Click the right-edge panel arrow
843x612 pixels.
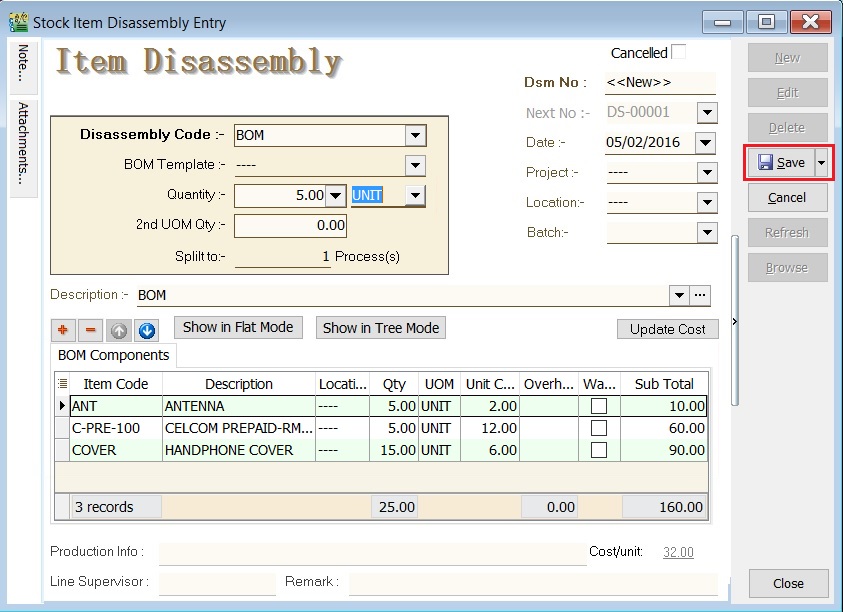735,322
